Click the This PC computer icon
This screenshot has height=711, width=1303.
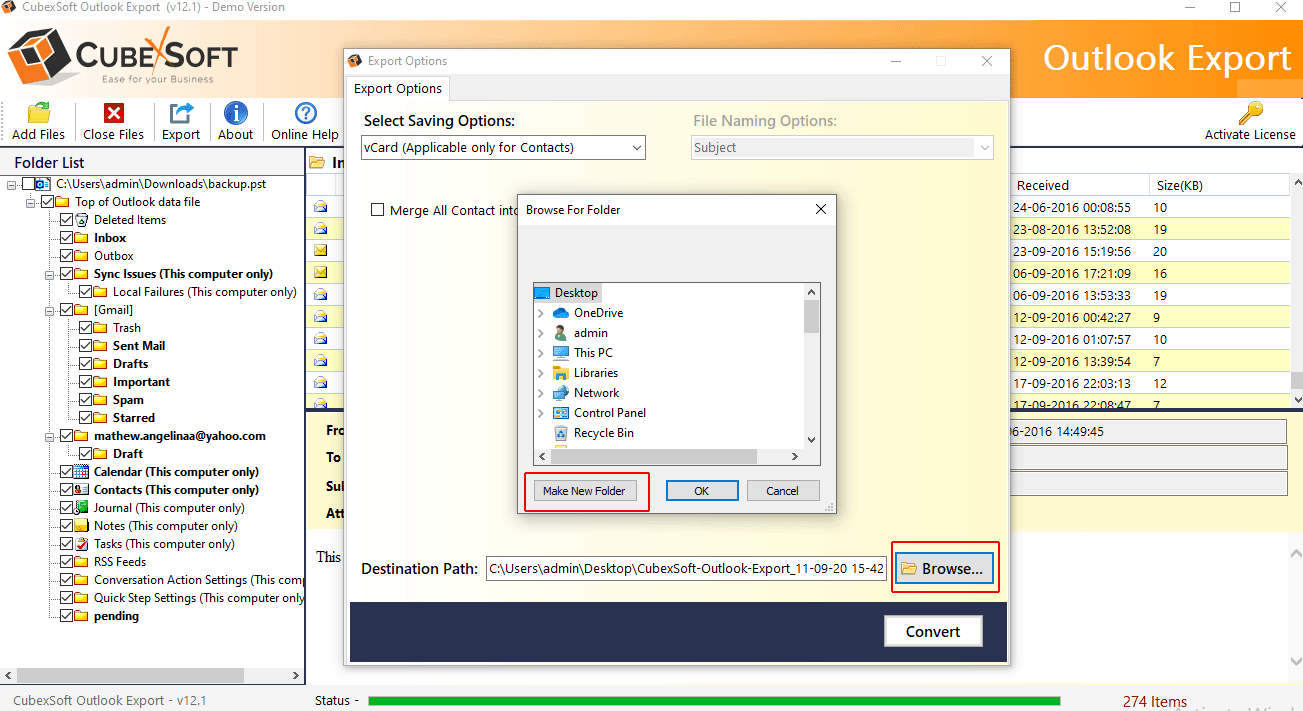561,353
